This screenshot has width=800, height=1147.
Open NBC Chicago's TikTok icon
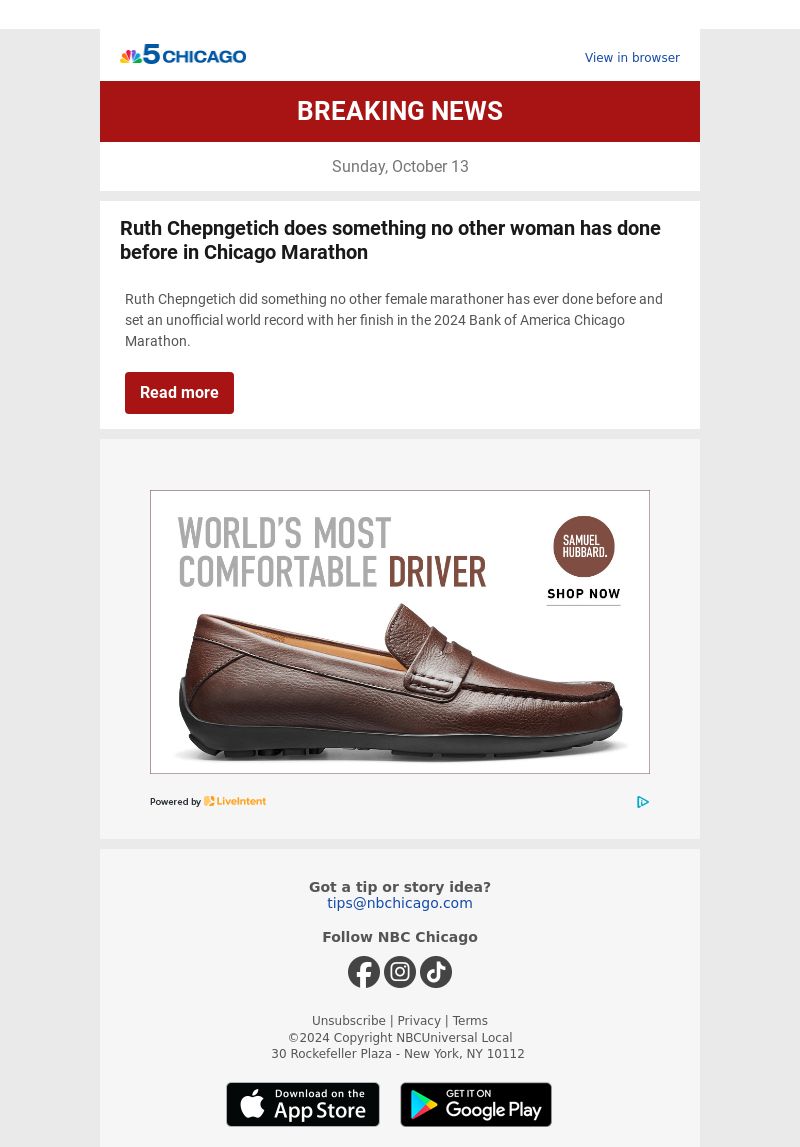coord(436,972)
